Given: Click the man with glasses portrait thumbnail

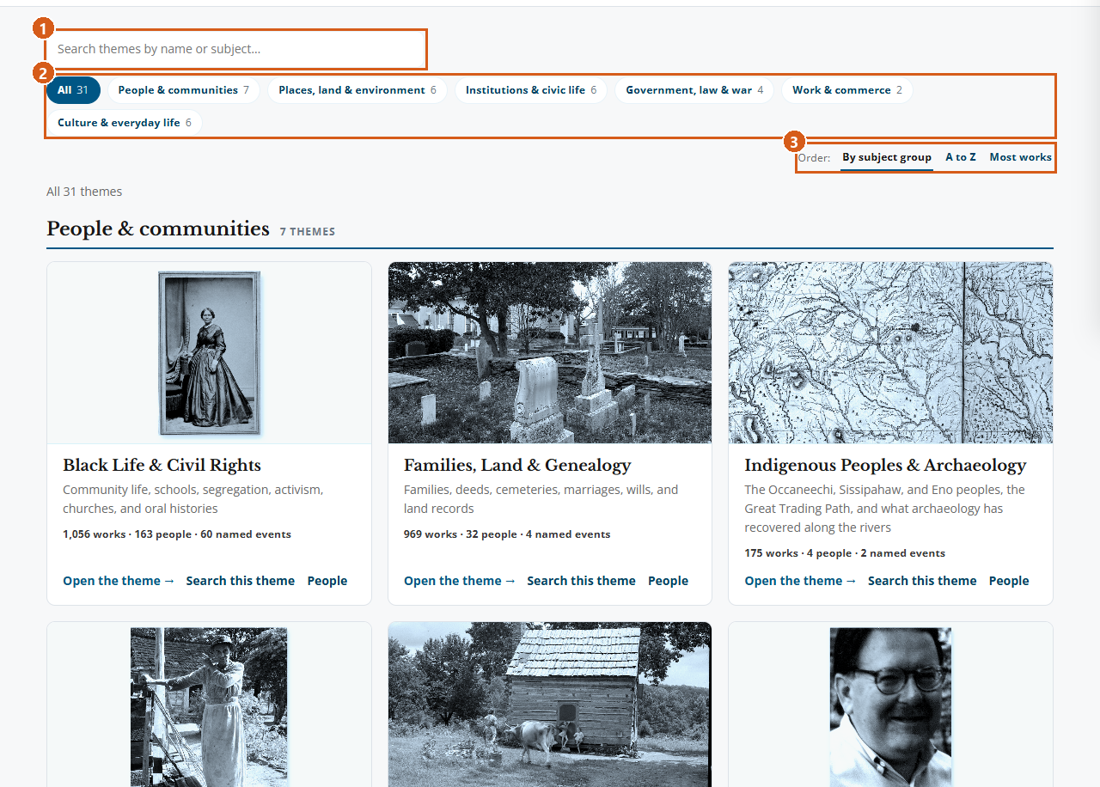Looking at the screenshot, I should pos(891,707).
